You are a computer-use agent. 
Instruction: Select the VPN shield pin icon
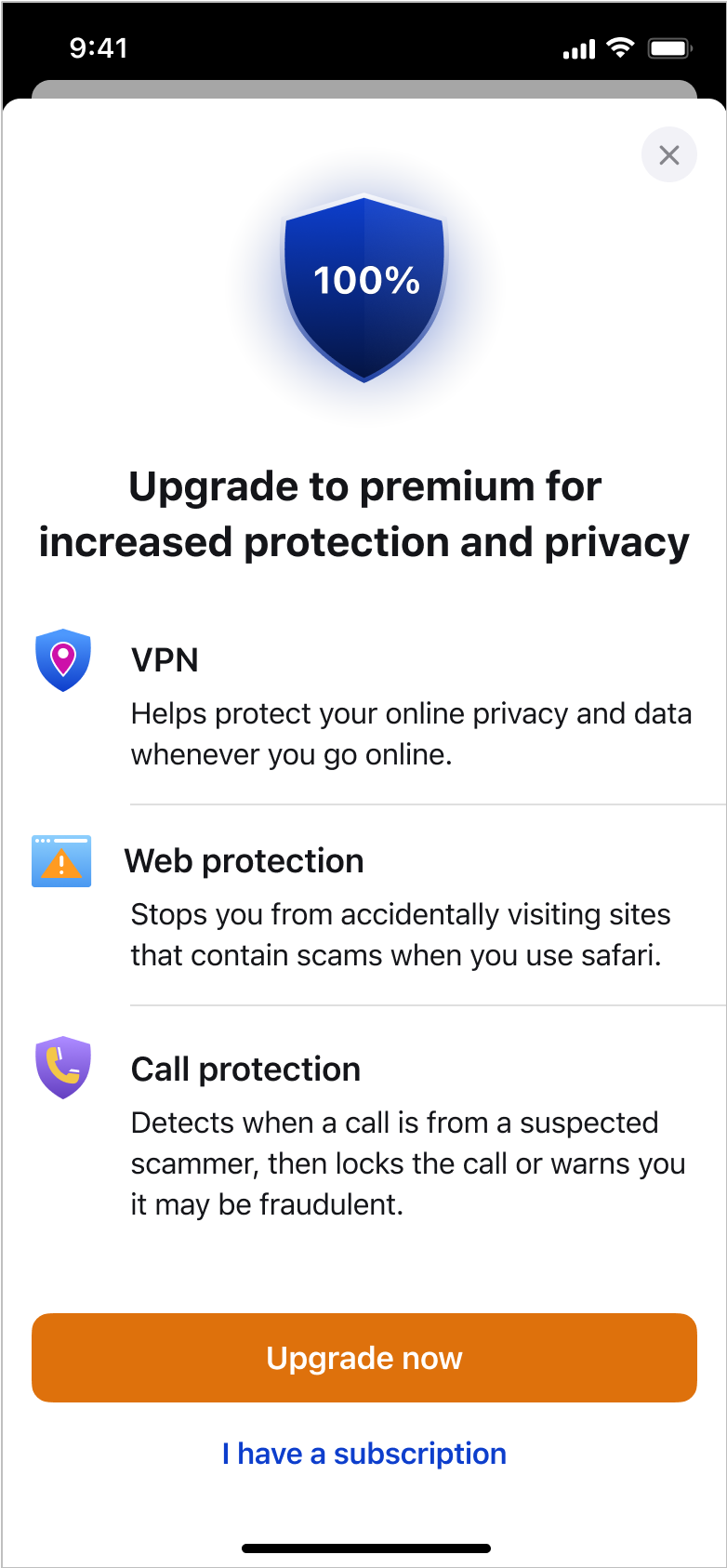pos(62,660)
